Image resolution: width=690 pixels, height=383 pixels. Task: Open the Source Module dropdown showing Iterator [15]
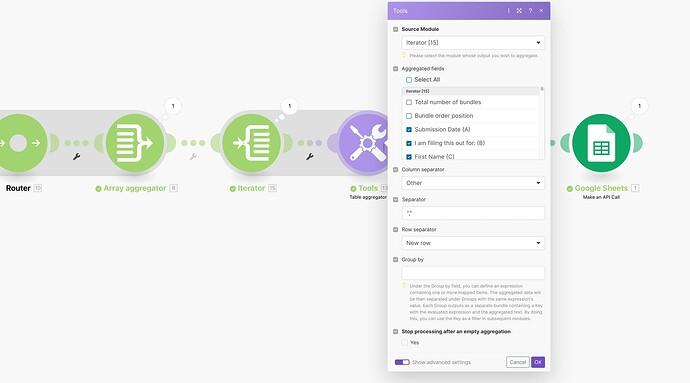(x=473, y=43)
